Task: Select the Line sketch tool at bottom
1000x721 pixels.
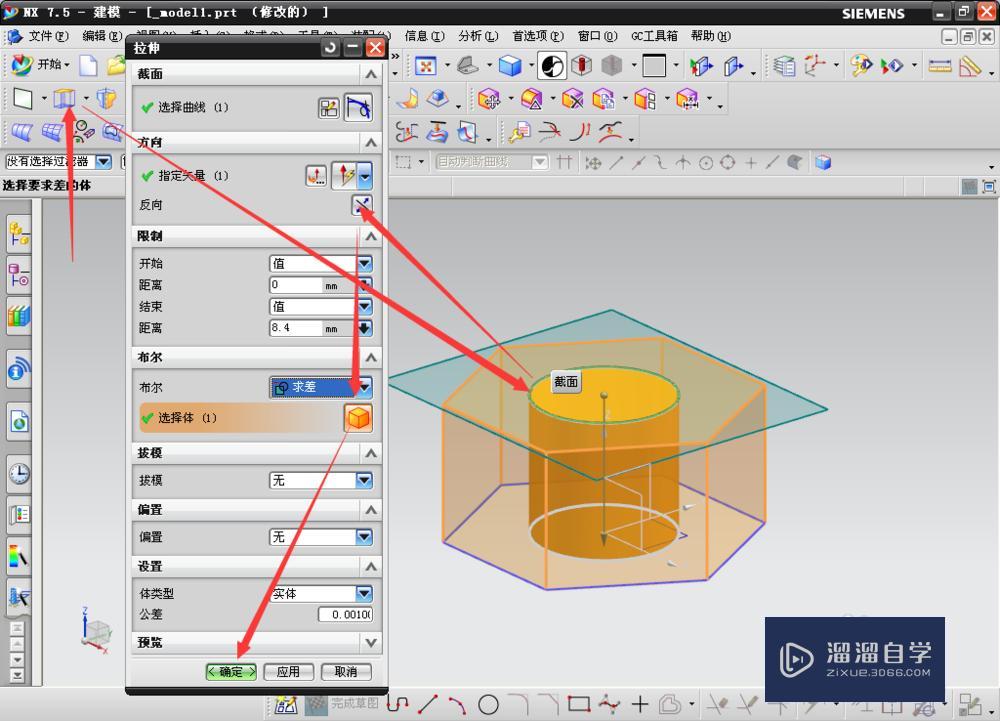Action: coord(427,704)
